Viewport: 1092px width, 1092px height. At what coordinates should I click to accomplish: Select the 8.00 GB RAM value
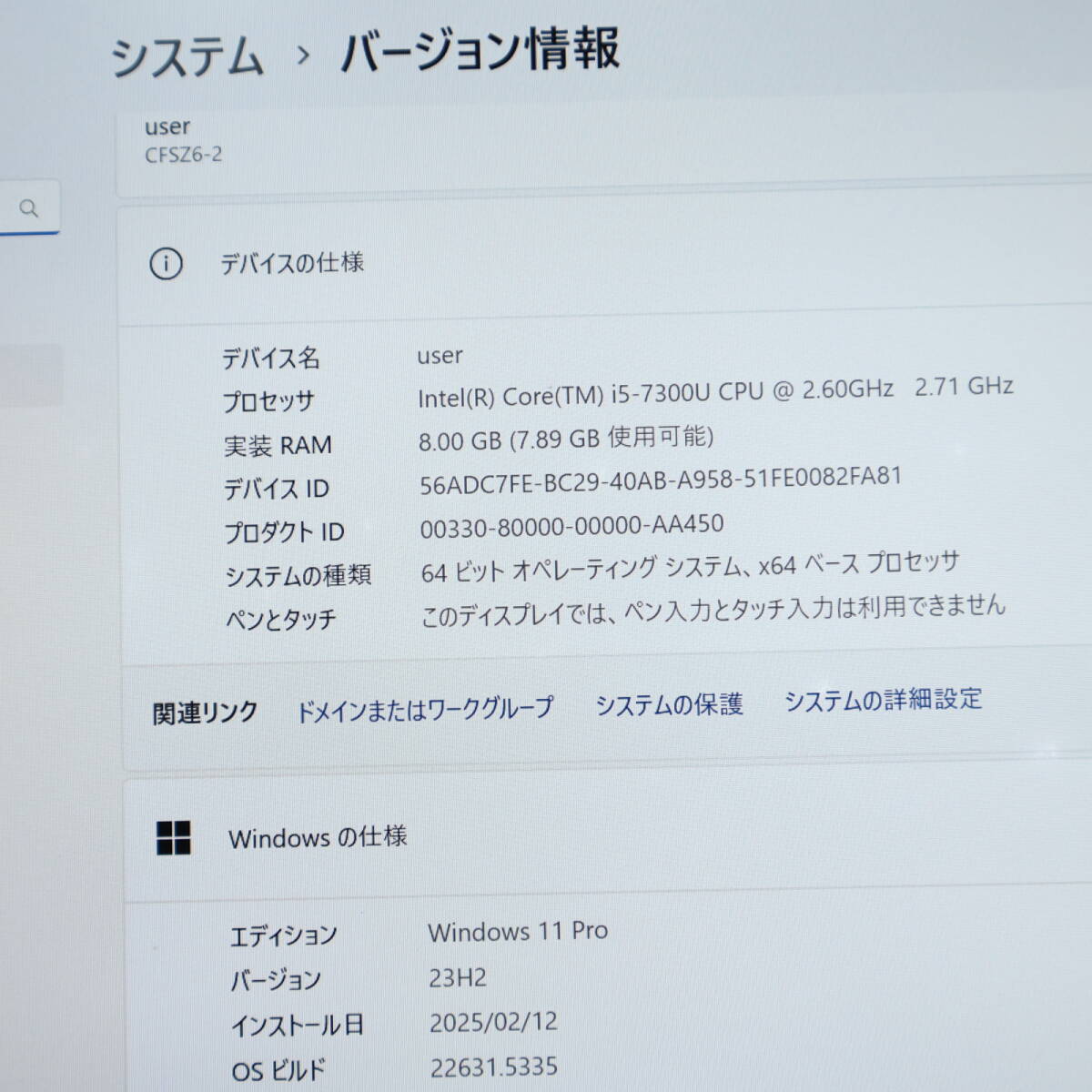tap(566, 439)
